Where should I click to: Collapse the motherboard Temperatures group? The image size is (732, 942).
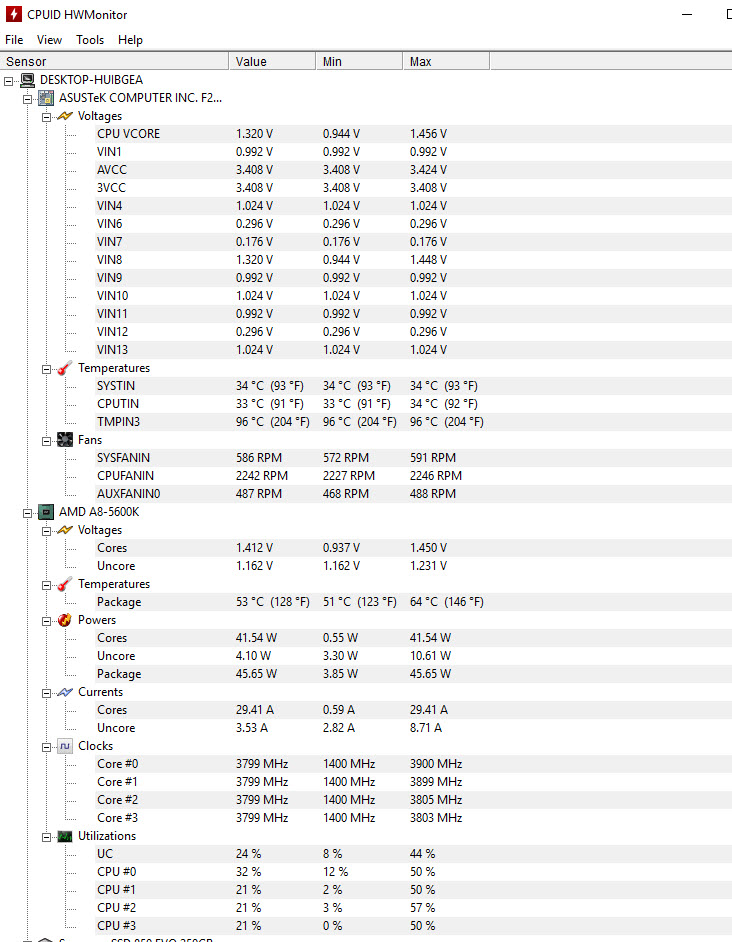click(46, 369)
